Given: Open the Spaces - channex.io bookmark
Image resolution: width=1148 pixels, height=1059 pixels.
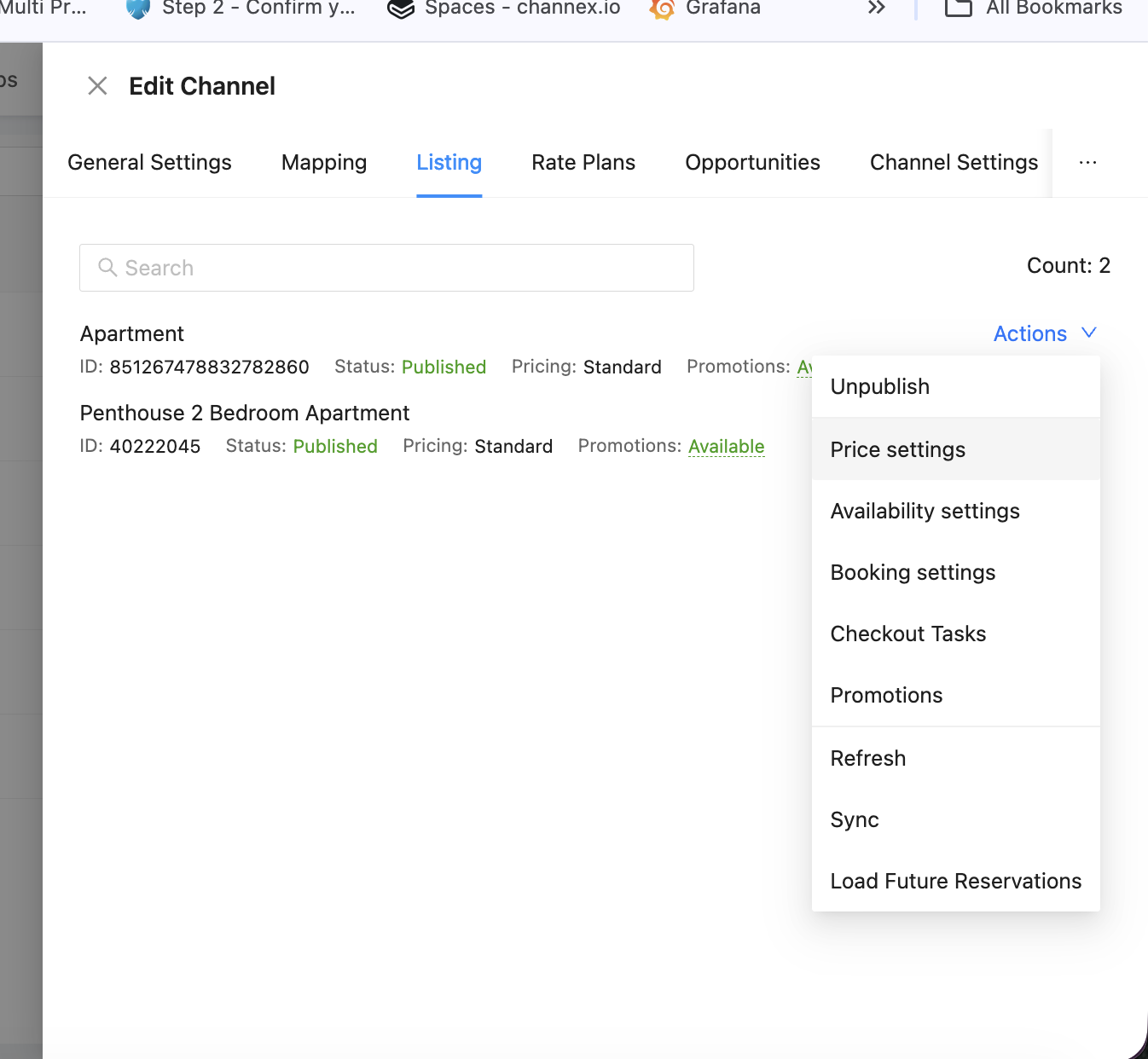Looking at the screenshot, I should (504, 8).
